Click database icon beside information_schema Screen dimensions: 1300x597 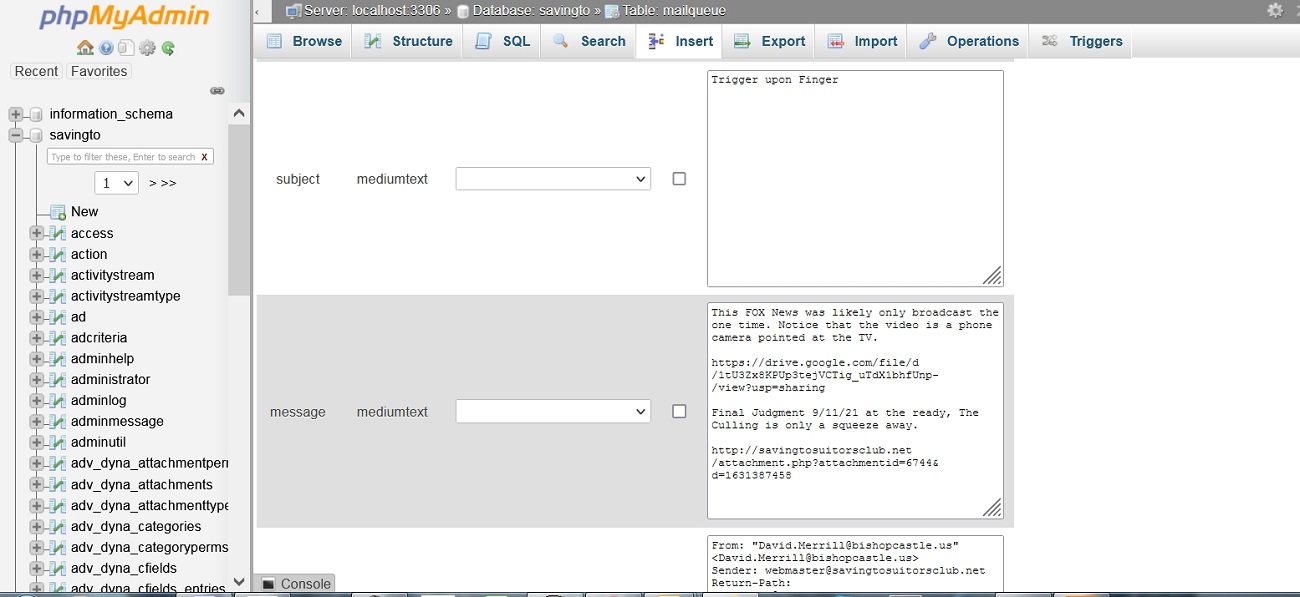tap(36, 114)
